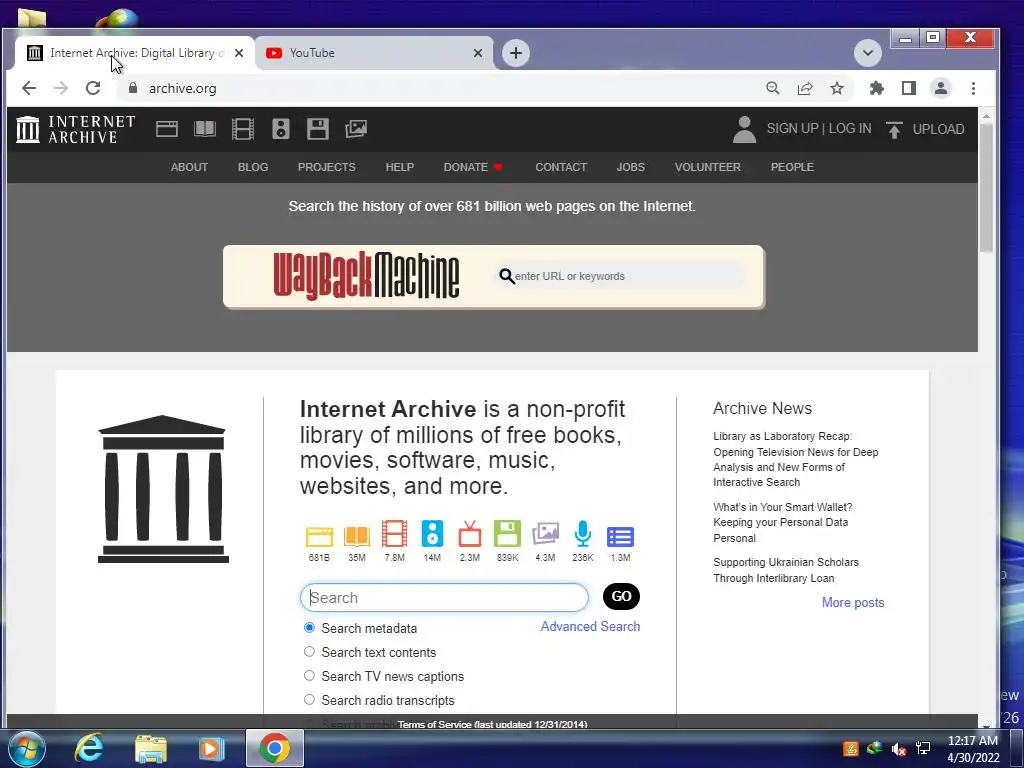Open CONTACT in the navigation bar
This screenshot has height=768, width=1024.
tap(561, 167)
